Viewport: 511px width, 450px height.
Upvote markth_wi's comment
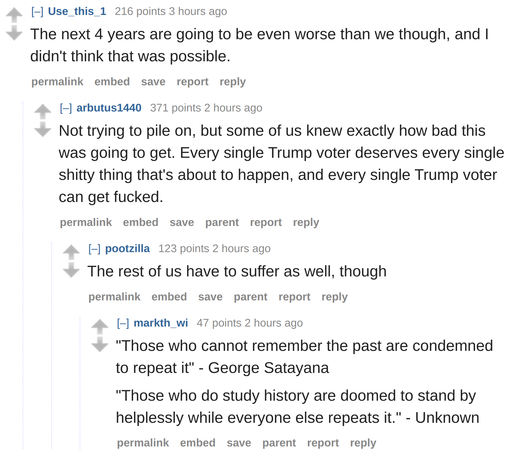tap(100, 327)
